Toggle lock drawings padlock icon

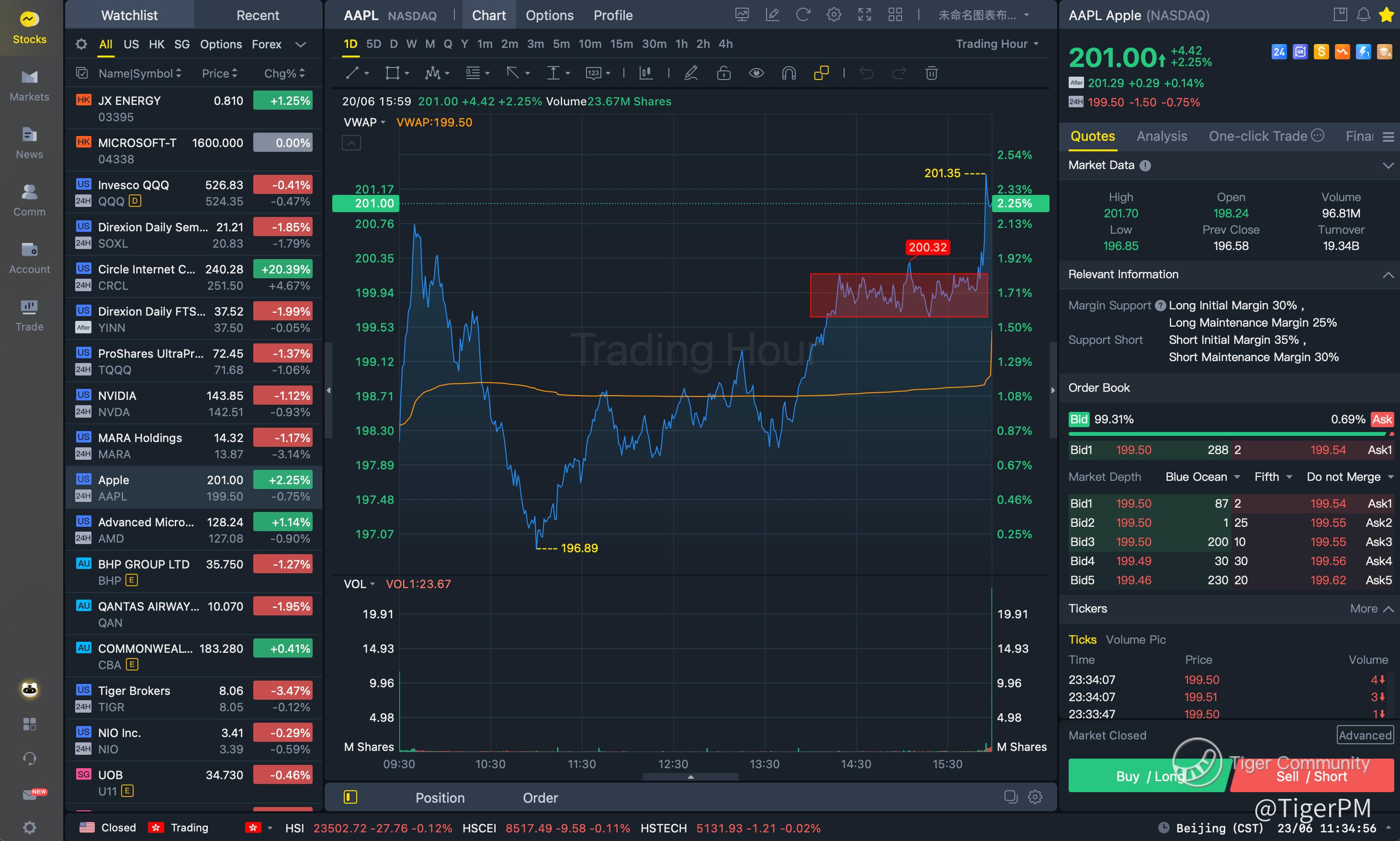pos(723,72)
